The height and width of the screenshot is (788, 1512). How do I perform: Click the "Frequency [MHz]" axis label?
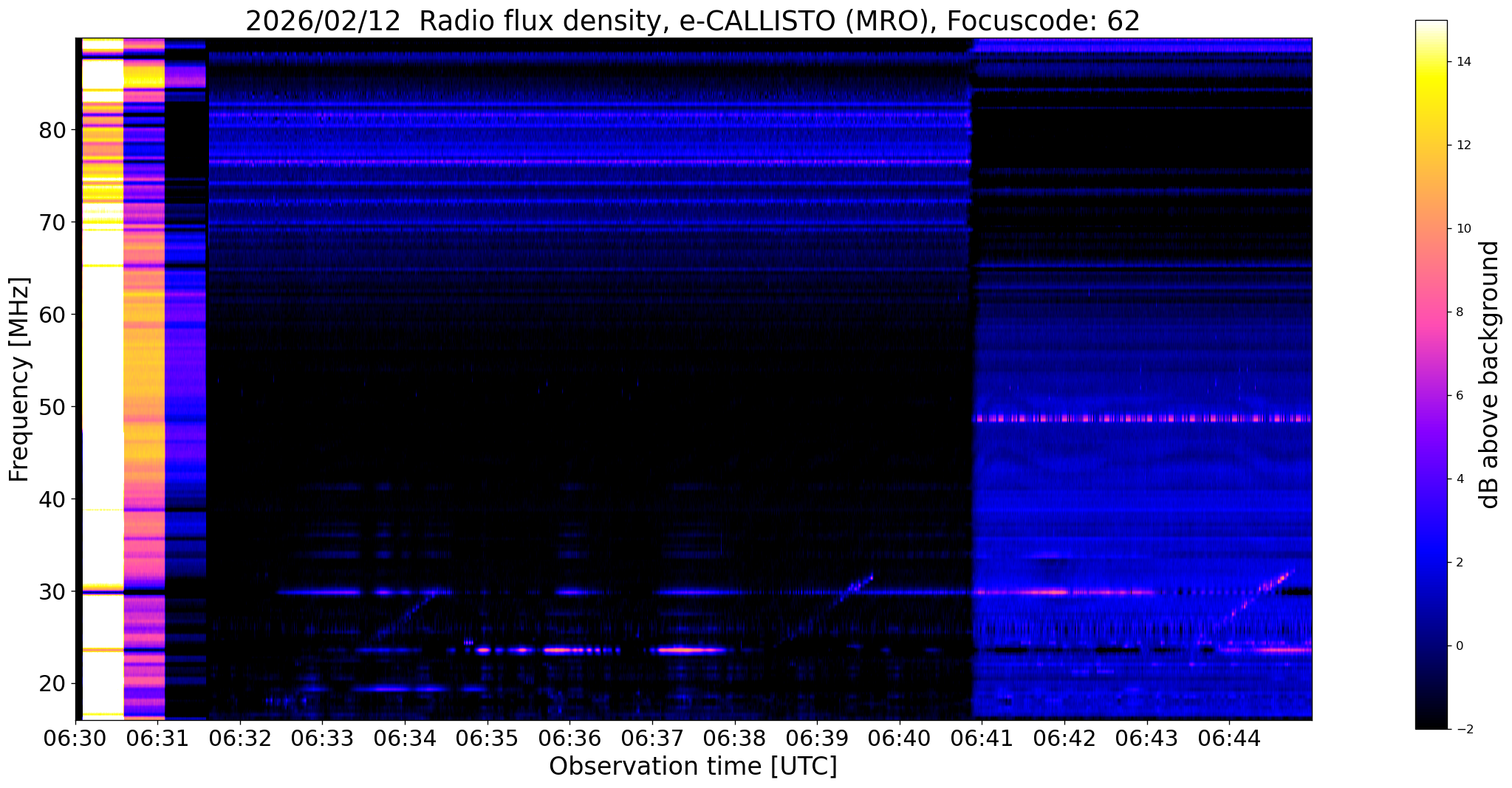(x=19, y=380)
